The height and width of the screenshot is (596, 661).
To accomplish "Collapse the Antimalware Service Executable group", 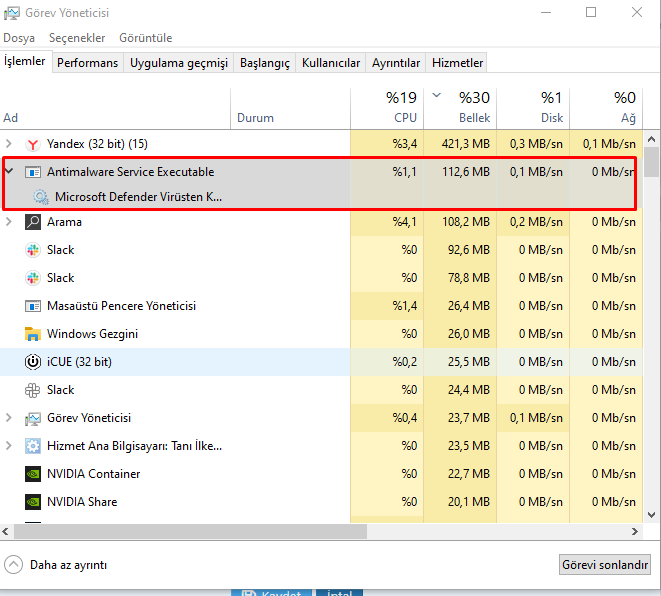I will click(9, 171).
